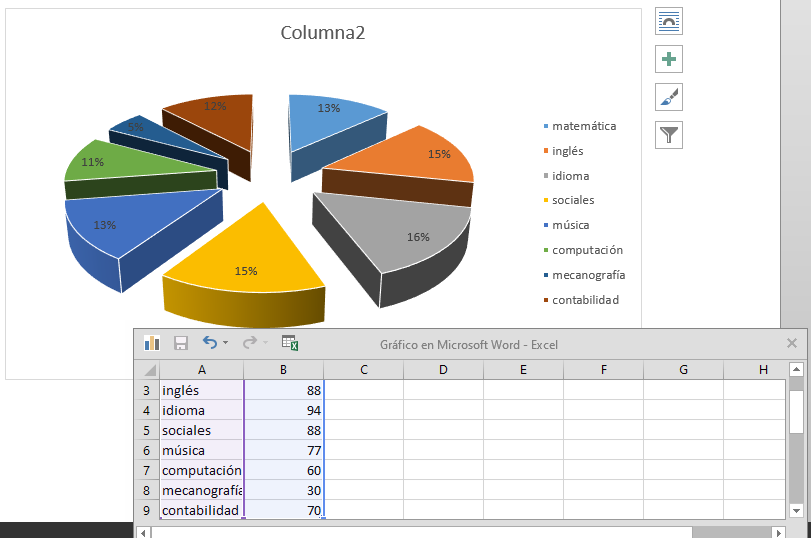Image resolution: width=811 pixels, height=538 pixels.
Task: Close the Gráfico en Microsoft Word window
Action: (791, 343)
